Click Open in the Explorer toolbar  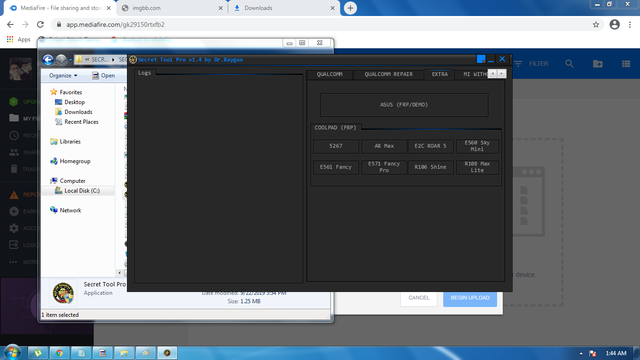click(103, 76)
